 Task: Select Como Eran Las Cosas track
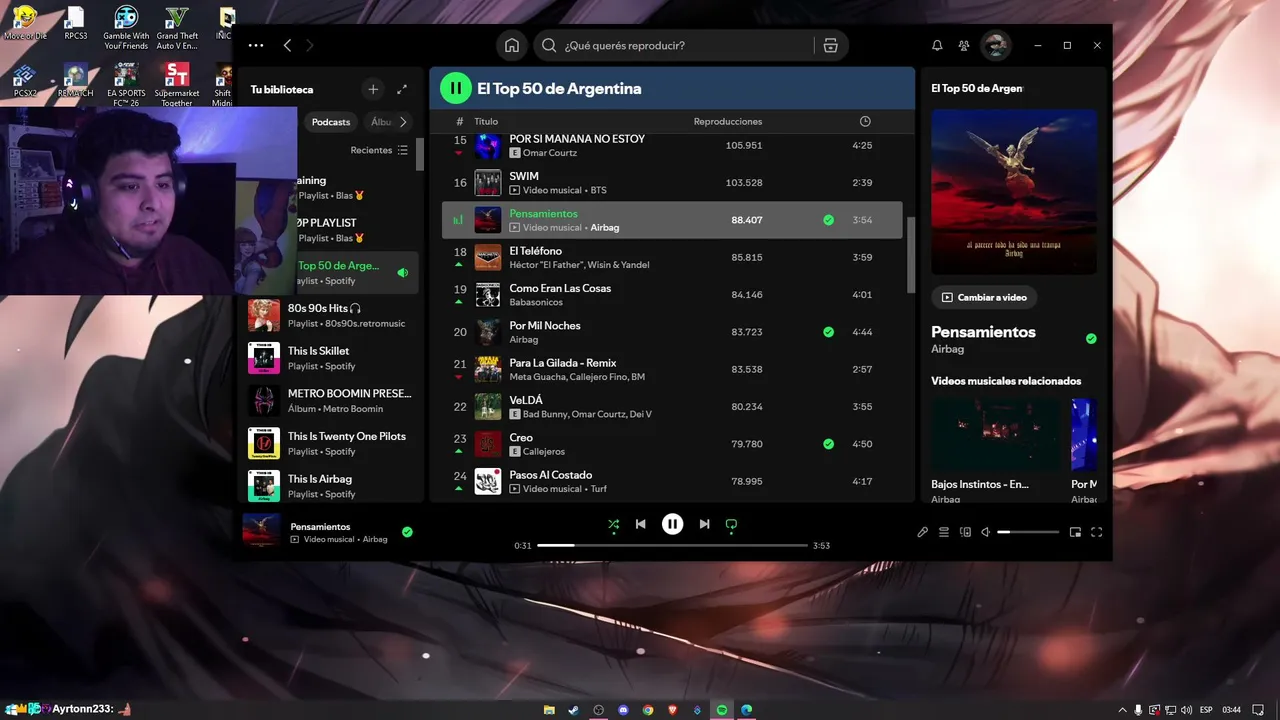[672, 295]
